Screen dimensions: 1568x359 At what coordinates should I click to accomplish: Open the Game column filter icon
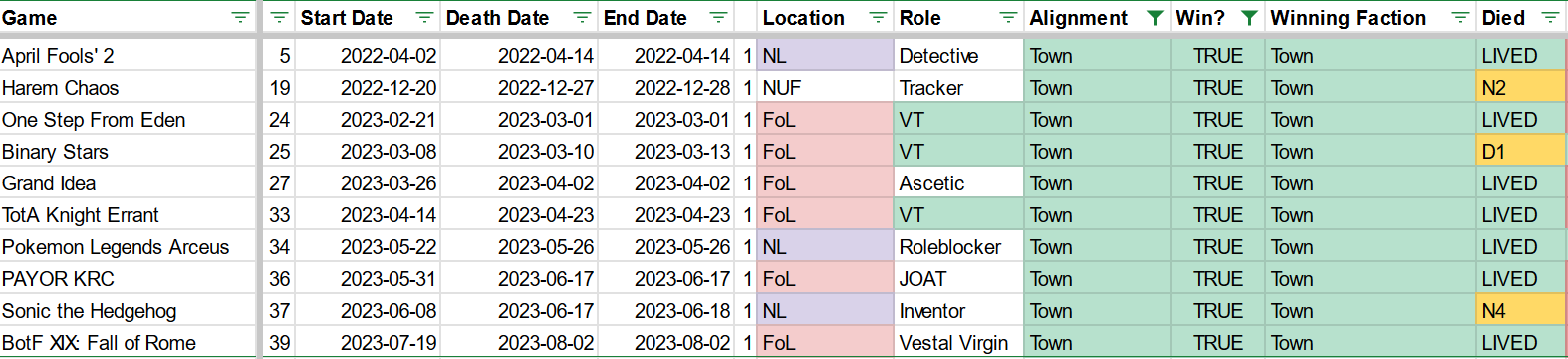(x=240, y=18)
